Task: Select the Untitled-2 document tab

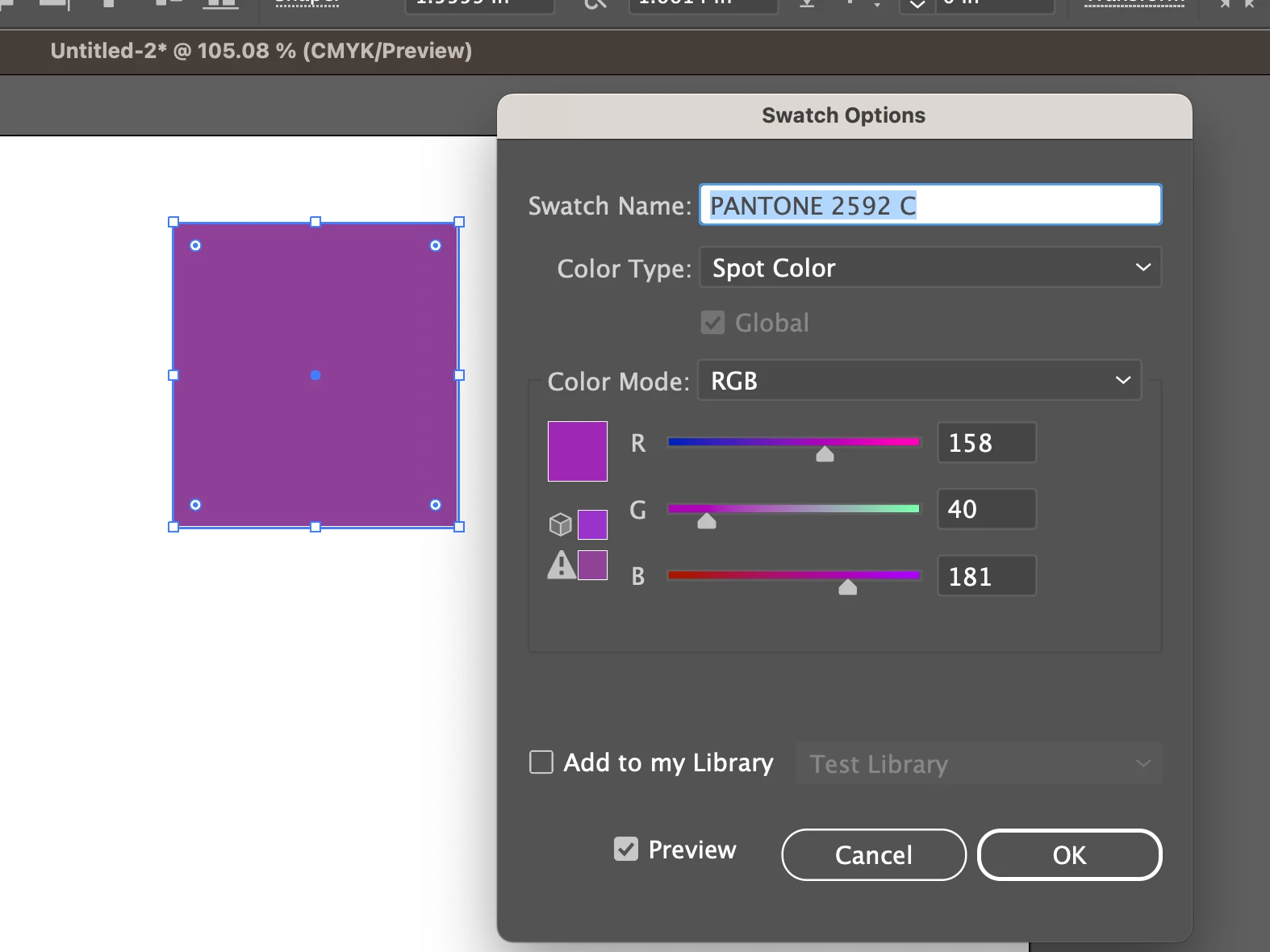Action: 261,51
